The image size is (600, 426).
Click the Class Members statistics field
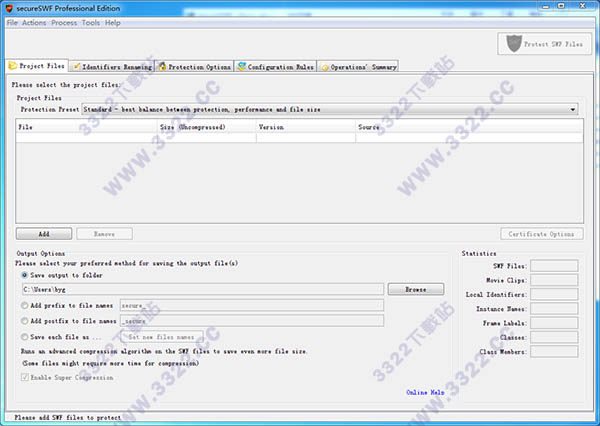coord(554,351)
